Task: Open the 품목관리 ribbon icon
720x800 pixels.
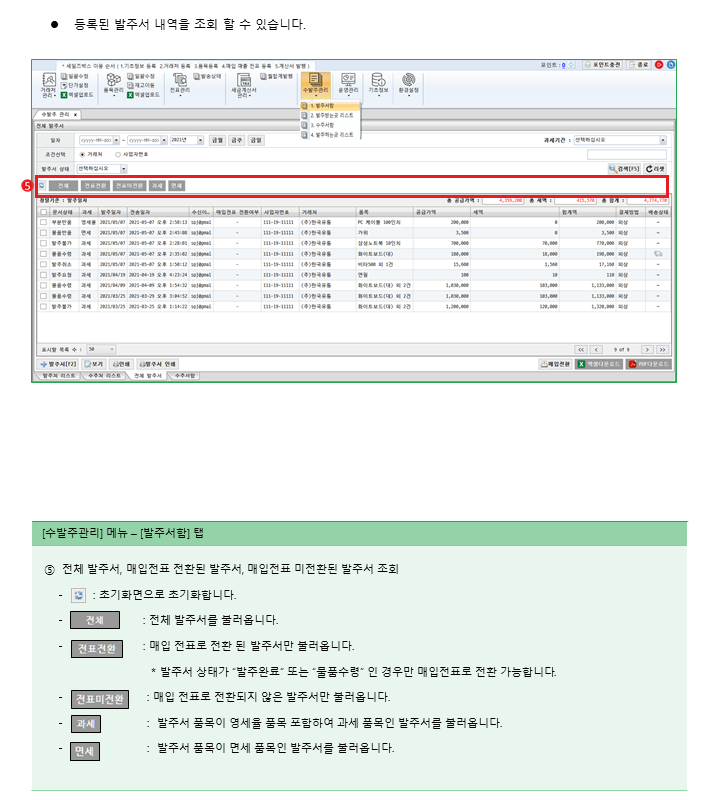Action: coord(113,84)
